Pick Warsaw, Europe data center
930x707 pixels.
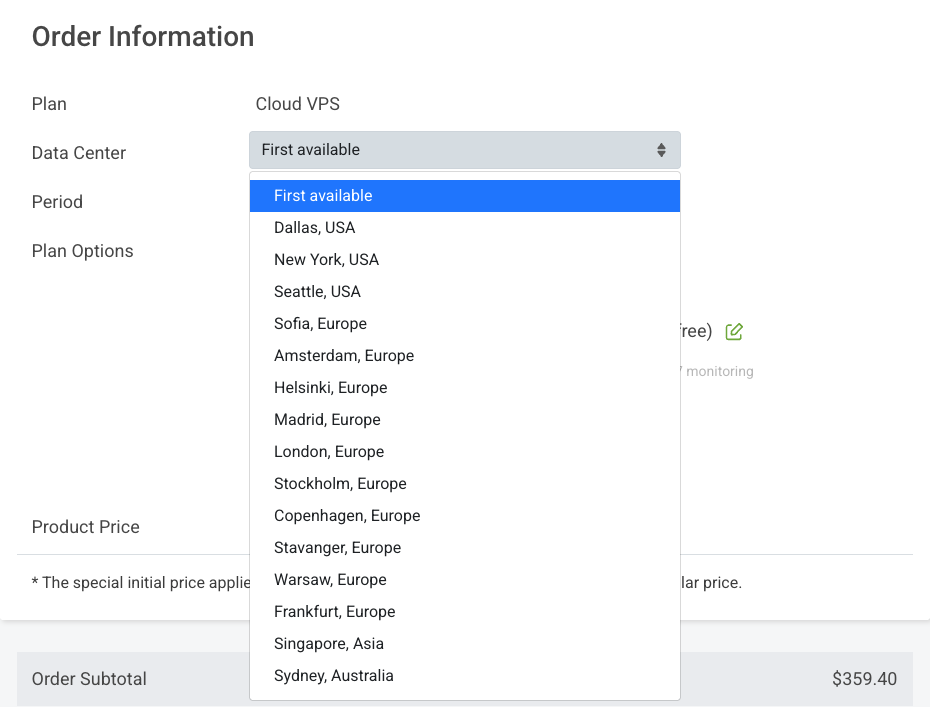(x=464, y=580)
